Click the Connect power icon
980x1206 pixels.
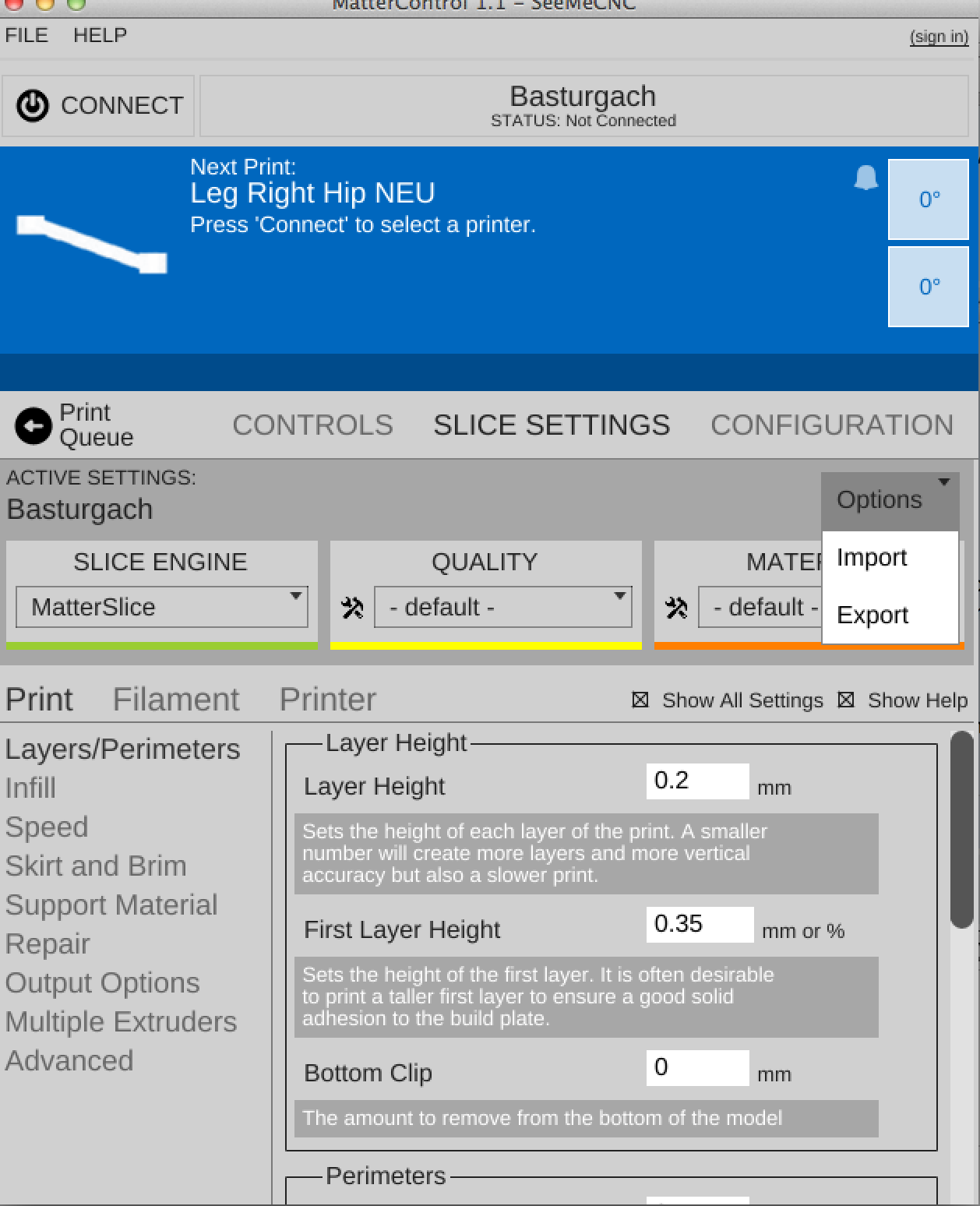click(33, 105)
